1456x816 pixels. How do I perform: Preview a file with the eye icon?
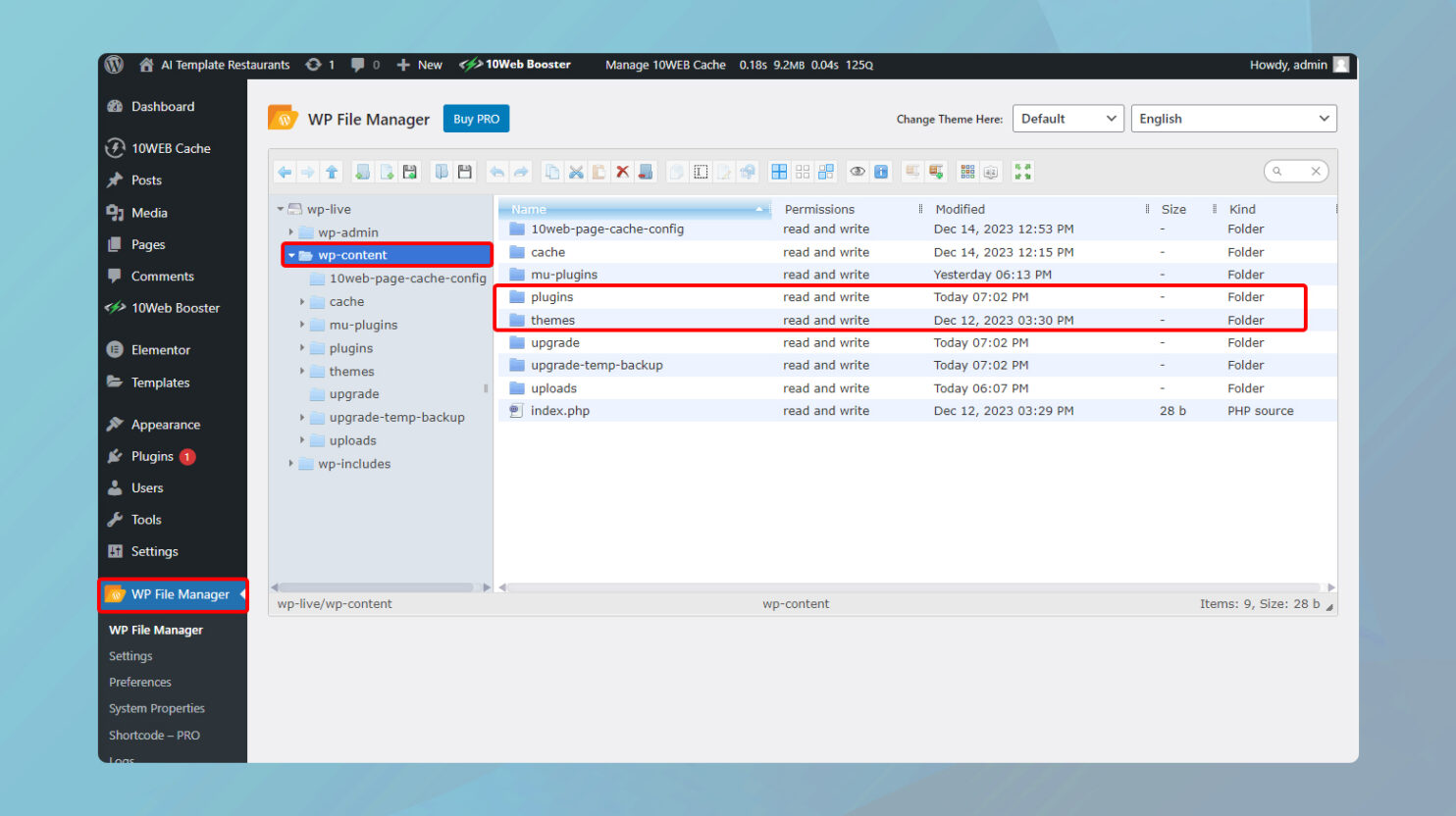click(858, 171)
